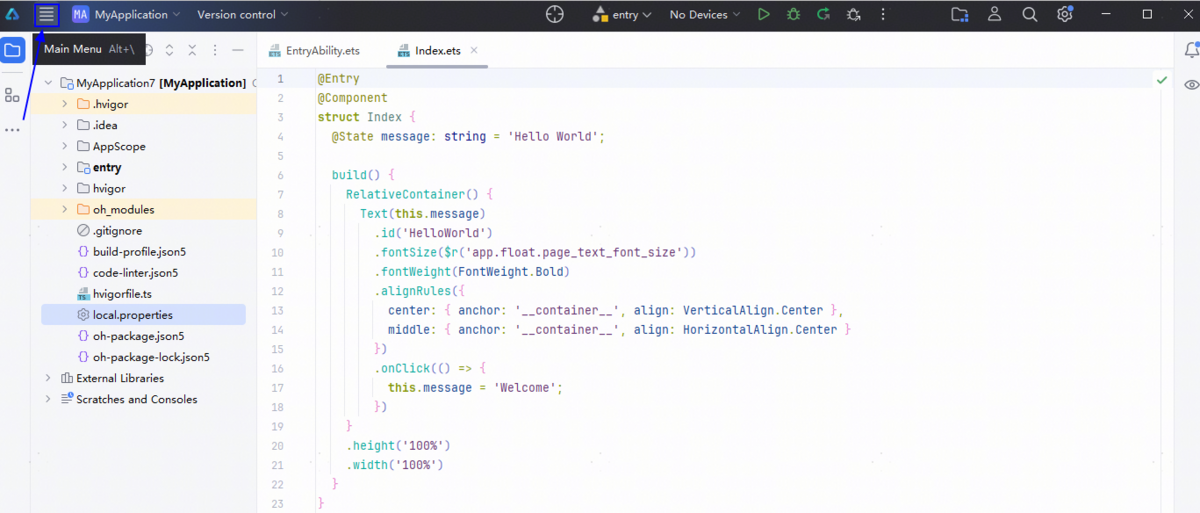Image resolution: width=1200 pixels, height=513 pixels.
Task: Open the settings gear in title bar
Action: pyautogui.click(x=1065, y=15)
